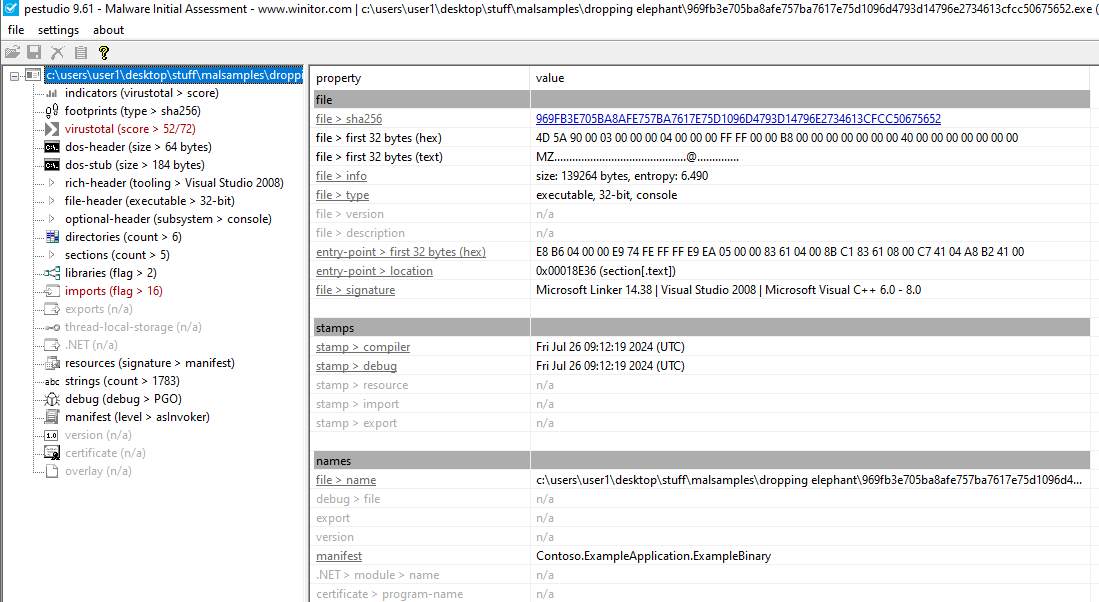Click the 'file > signature' property link
The height and width of the screenshot is (602, 1099).
pos(355,289)
